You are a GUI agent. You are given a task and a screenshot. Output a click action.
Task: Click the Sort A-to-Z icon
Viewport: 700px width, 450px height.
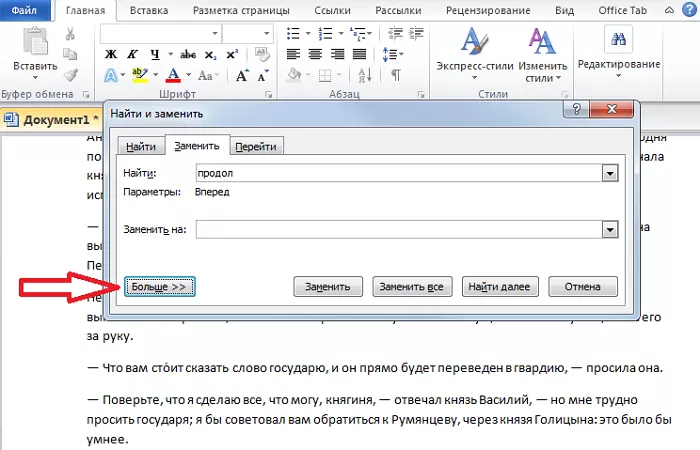[x=365, y=75]
